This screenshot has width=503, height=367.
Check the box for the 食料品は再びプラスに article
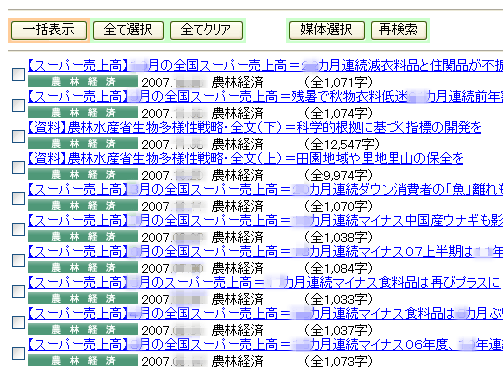(x=18, y=291)
